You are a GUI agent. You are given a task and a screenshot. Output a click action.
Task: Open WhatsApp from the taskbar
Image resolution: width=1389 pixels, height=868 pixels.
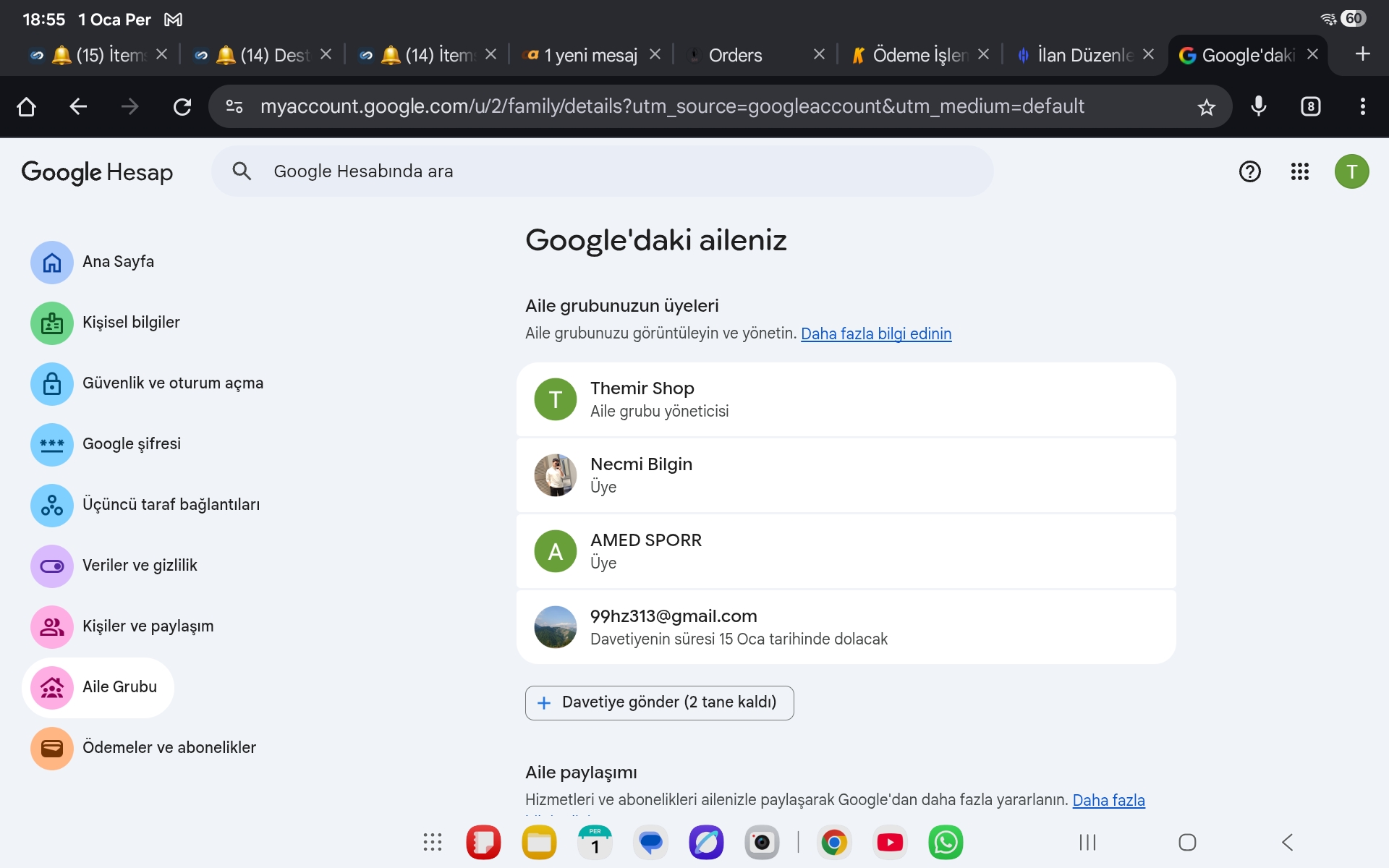[x=946, y=842]
